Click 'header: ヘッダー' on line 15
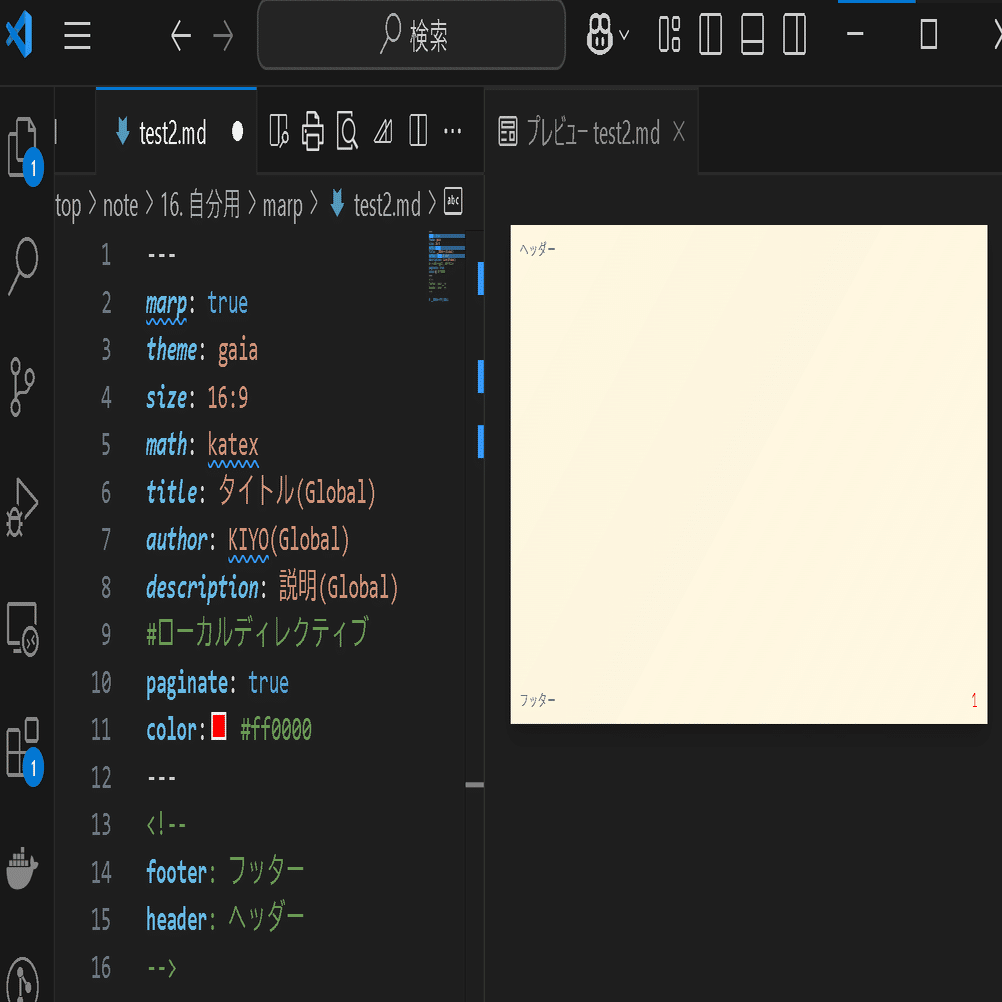This screenshot has width=1002, height=1002. 225,919
